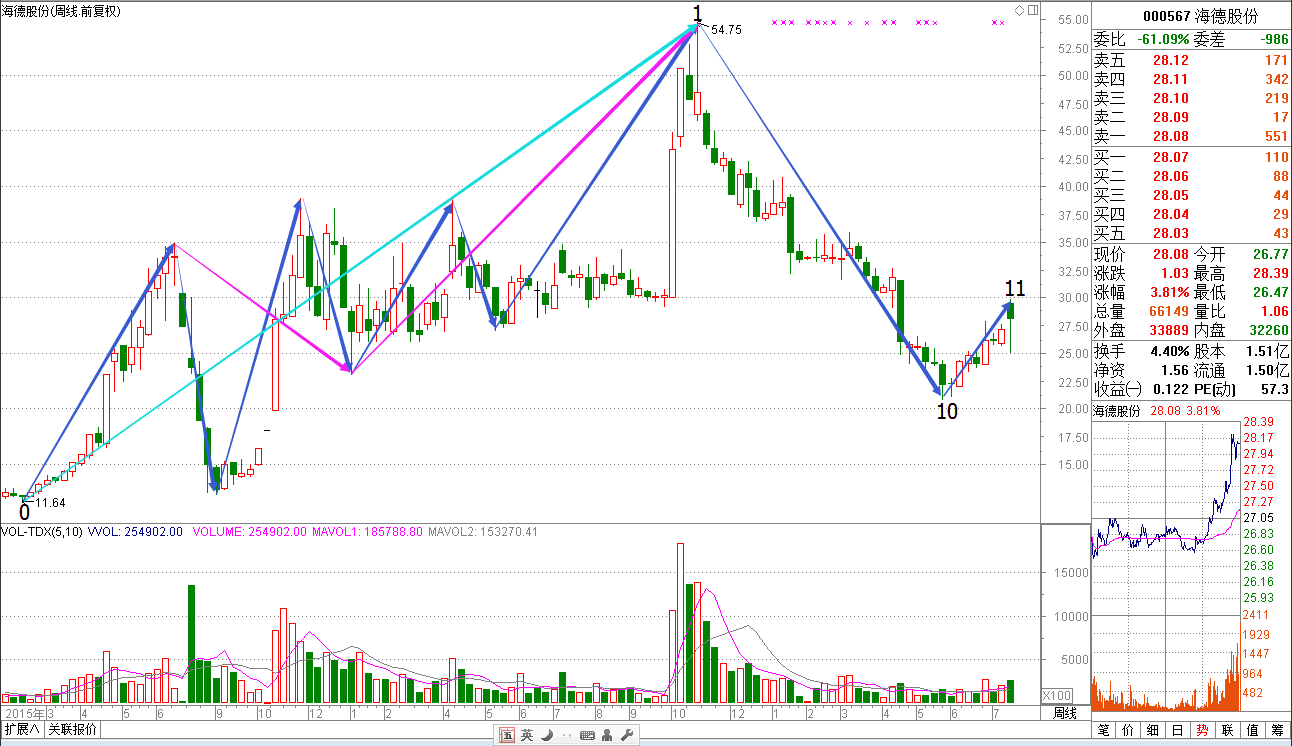This screenshot has width=1292, height=746.
Task: Click the MAVOL2: 153270.41 label
Action: point(483,532)
